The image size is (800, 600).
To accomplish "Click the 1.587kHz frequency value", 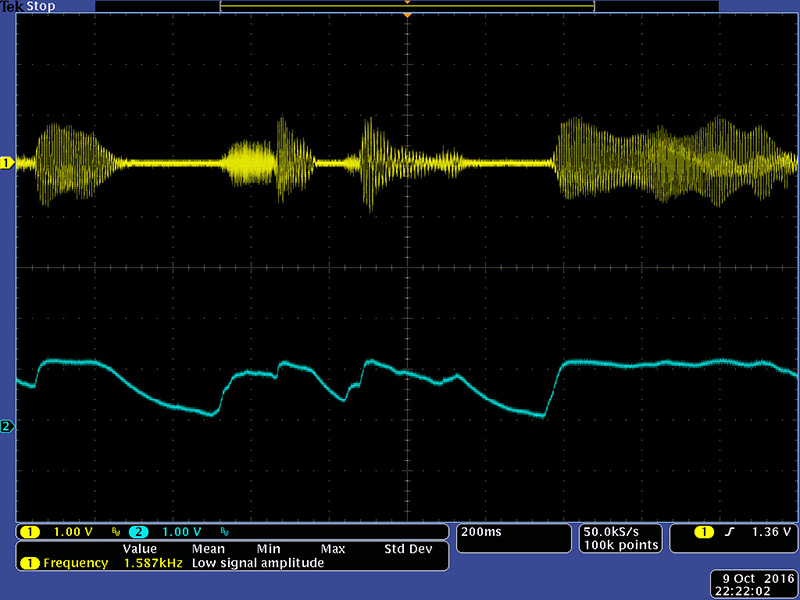I will 153,563.
